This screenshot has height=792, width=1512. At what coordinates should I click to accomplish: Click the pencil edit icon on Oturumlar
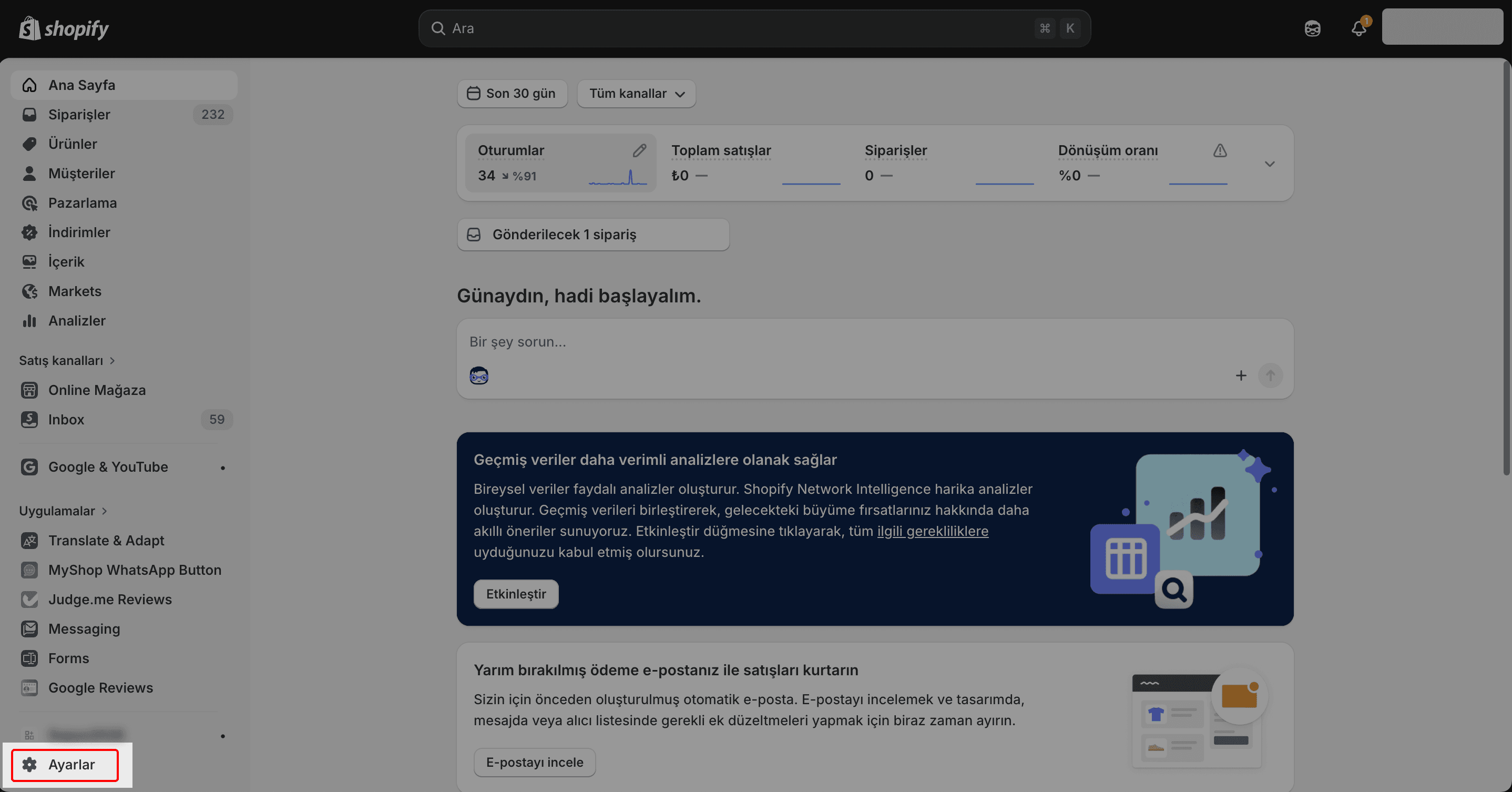tap(639, 150)
